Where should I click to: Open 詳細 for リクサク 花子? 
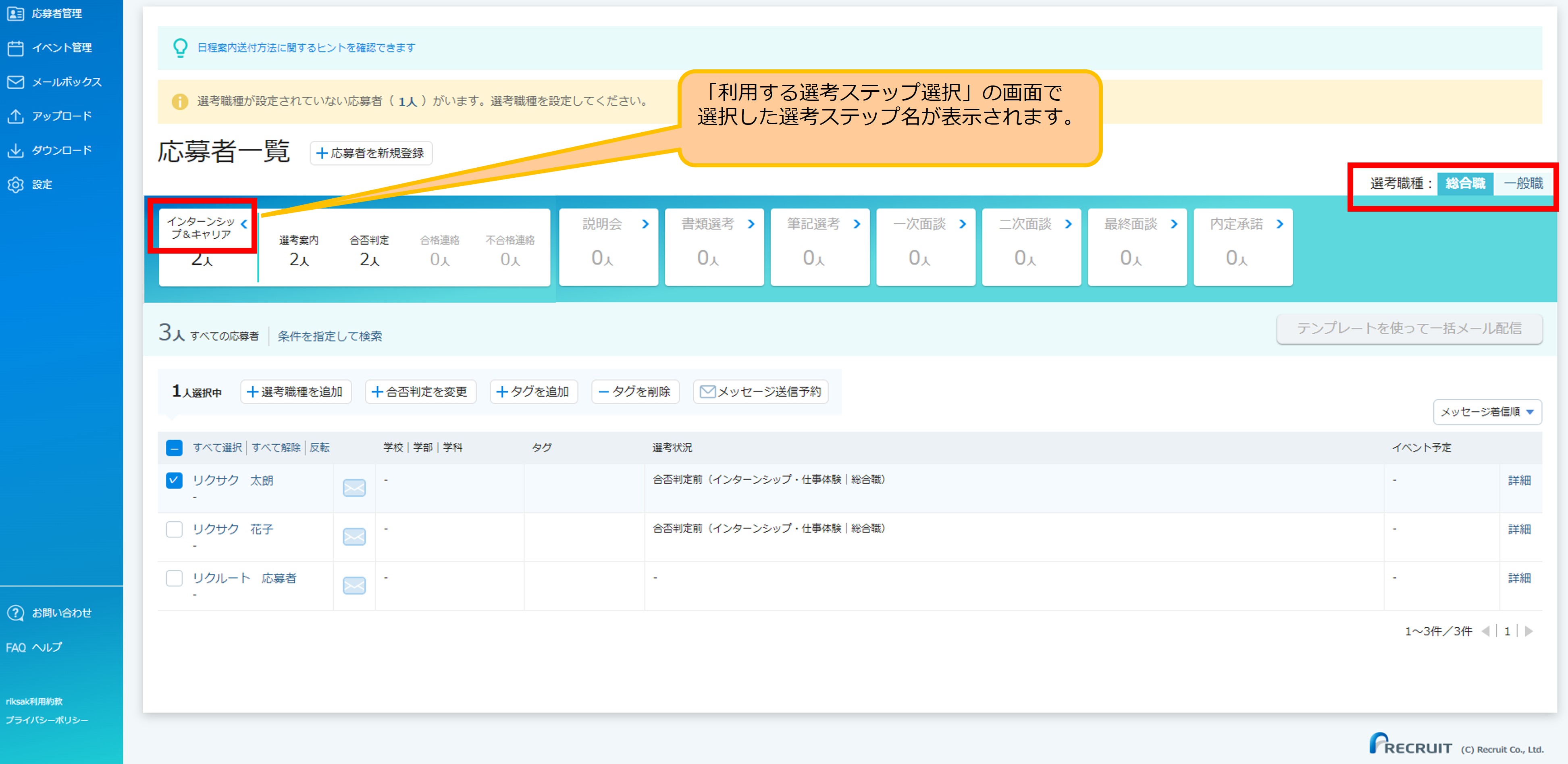[x=1519, y=529]
